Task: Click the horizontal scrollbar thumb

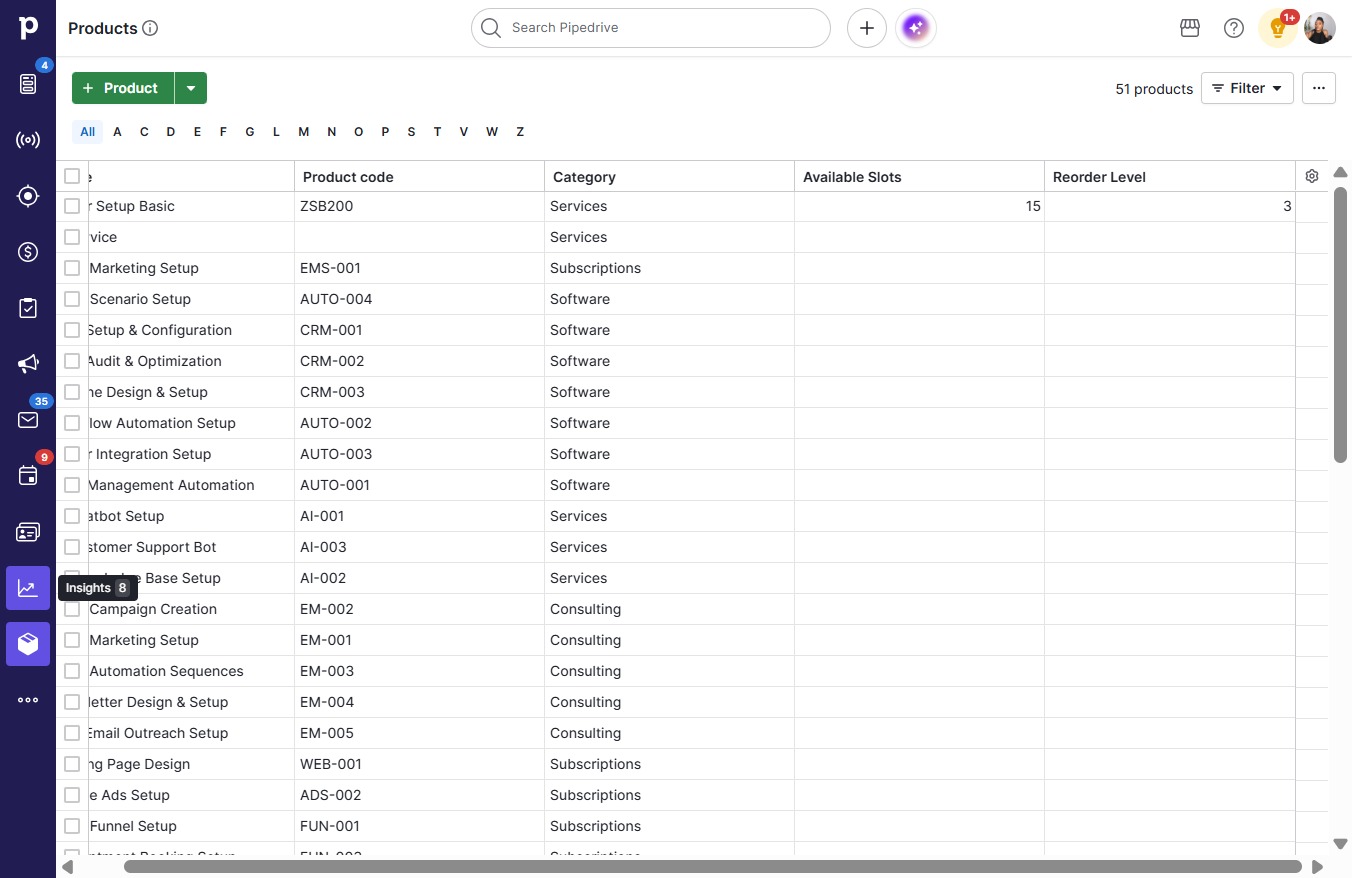Action: pyautogui.click(x=712, y=867)
